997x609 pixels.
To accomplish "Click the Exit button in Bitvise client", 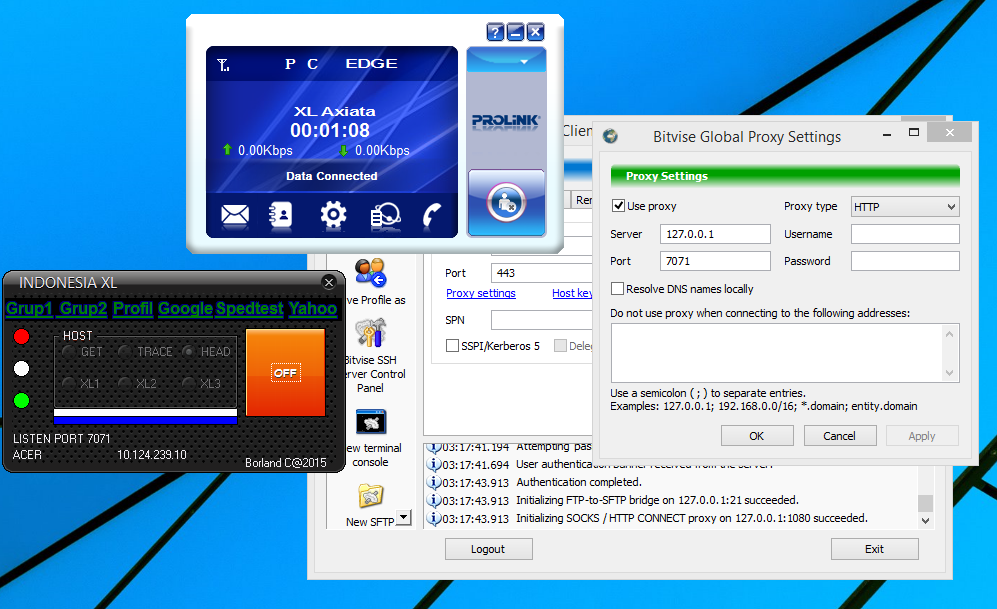I will coord(874,549).
